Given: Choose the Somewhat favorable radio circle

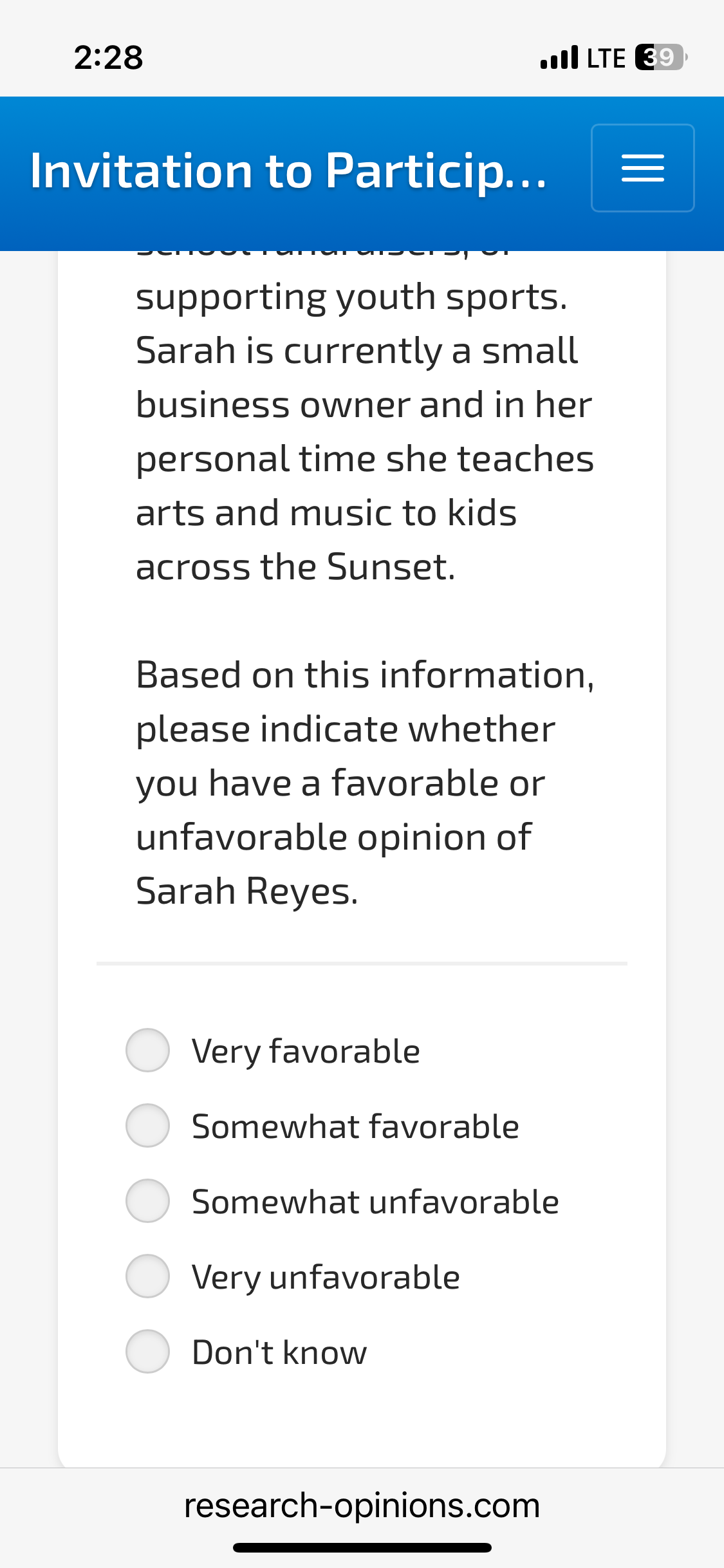Looking at the screenshot, I should [148, 1126].
